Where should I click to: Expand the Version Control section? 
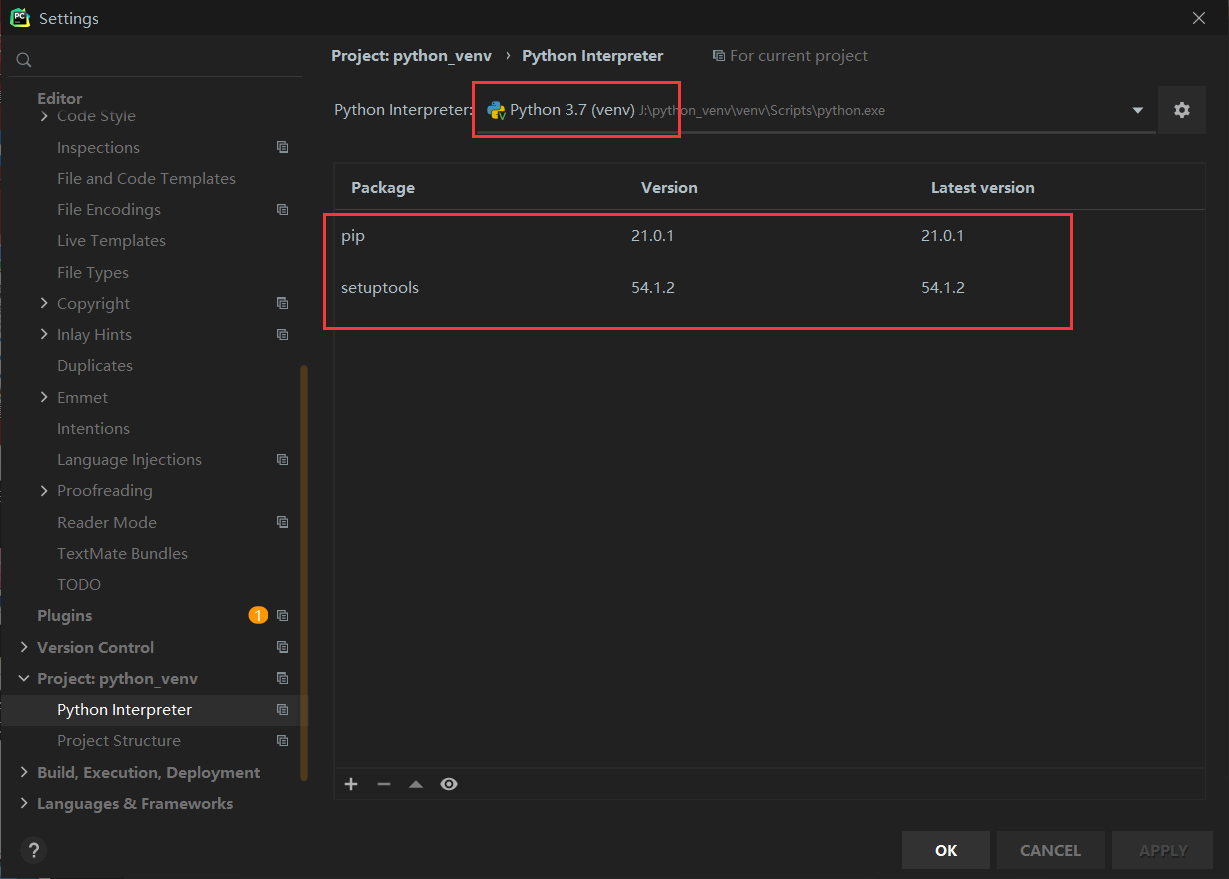24,647
